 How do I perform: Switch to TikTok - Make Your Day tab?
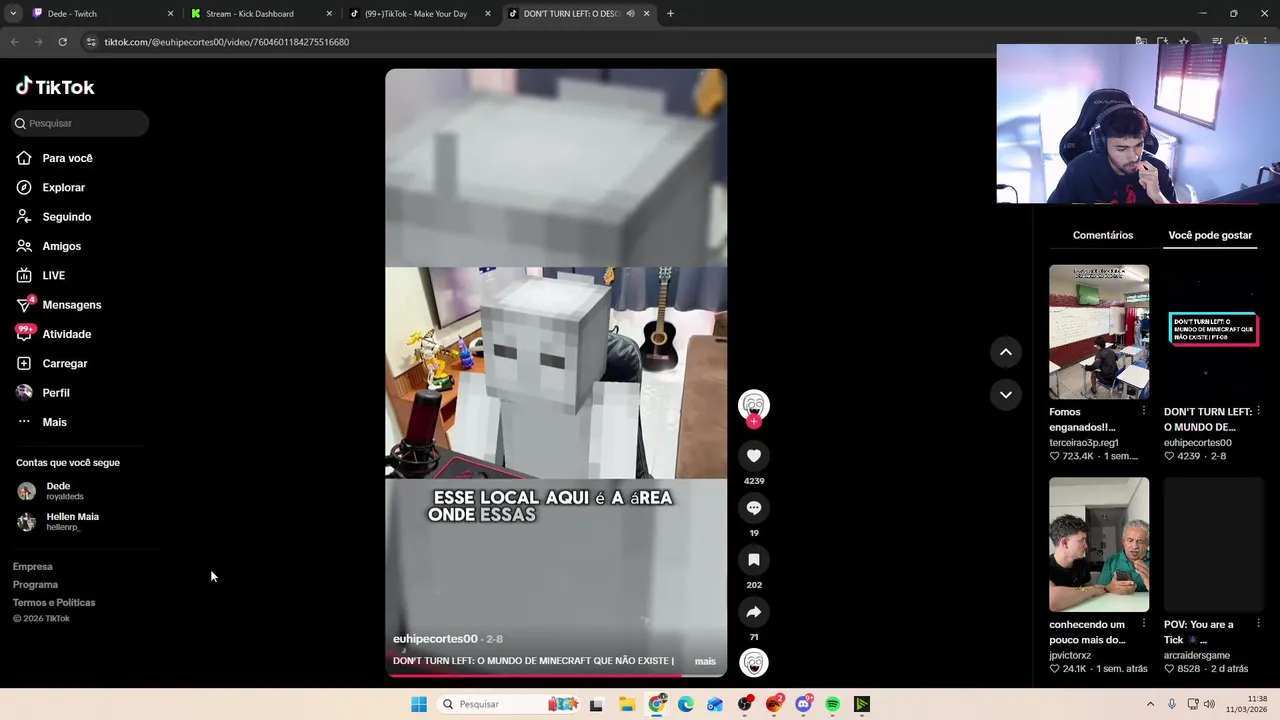click(x=418, y=14)
